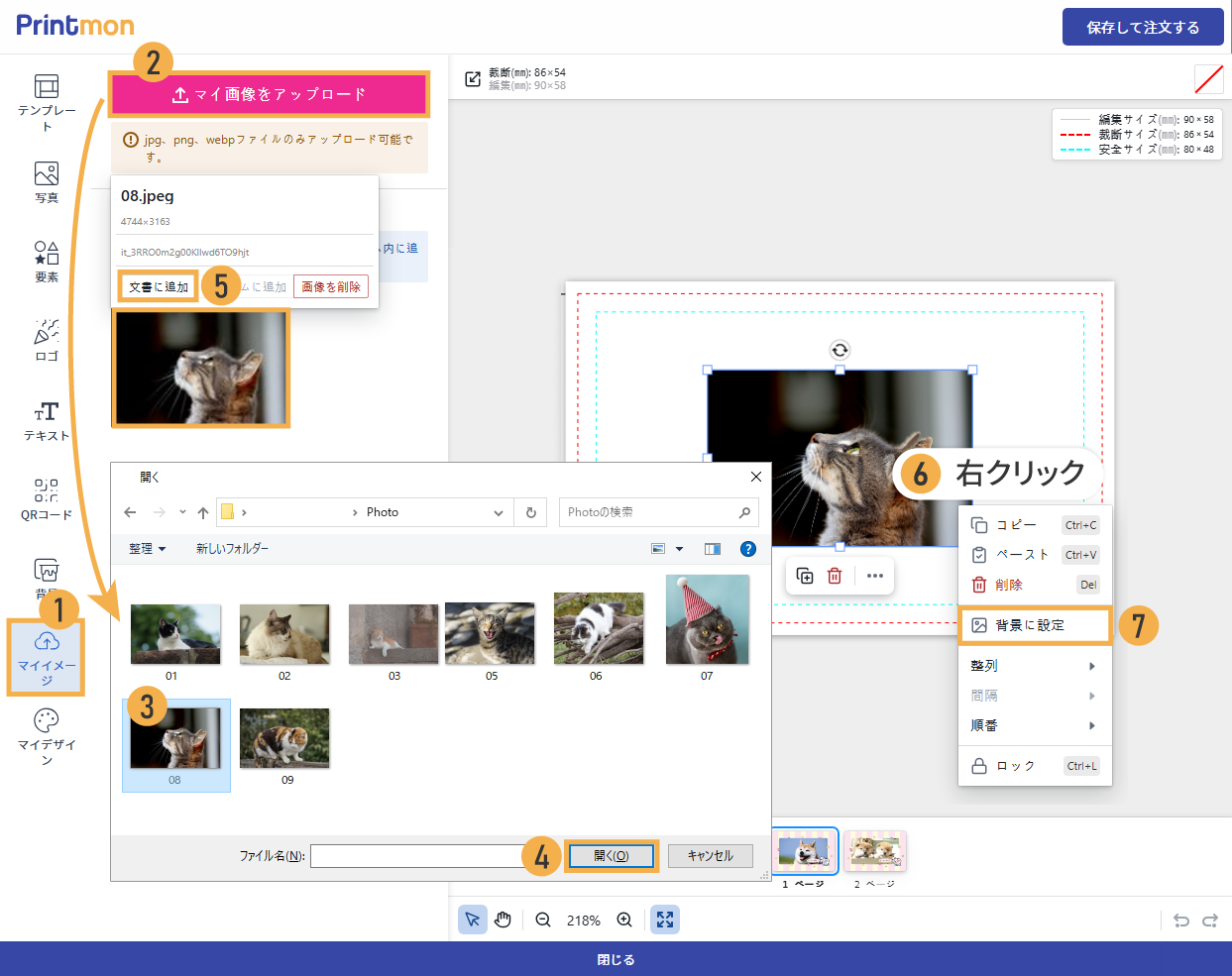Click the zoom in magnifier icon
This screenshot has width=1232, height=976.
(624, 920)
